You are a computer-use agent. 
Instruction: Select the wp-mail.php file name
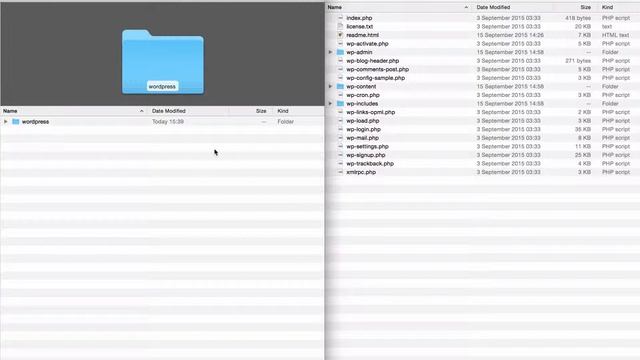pyautogui.click(x=362, y=138)
